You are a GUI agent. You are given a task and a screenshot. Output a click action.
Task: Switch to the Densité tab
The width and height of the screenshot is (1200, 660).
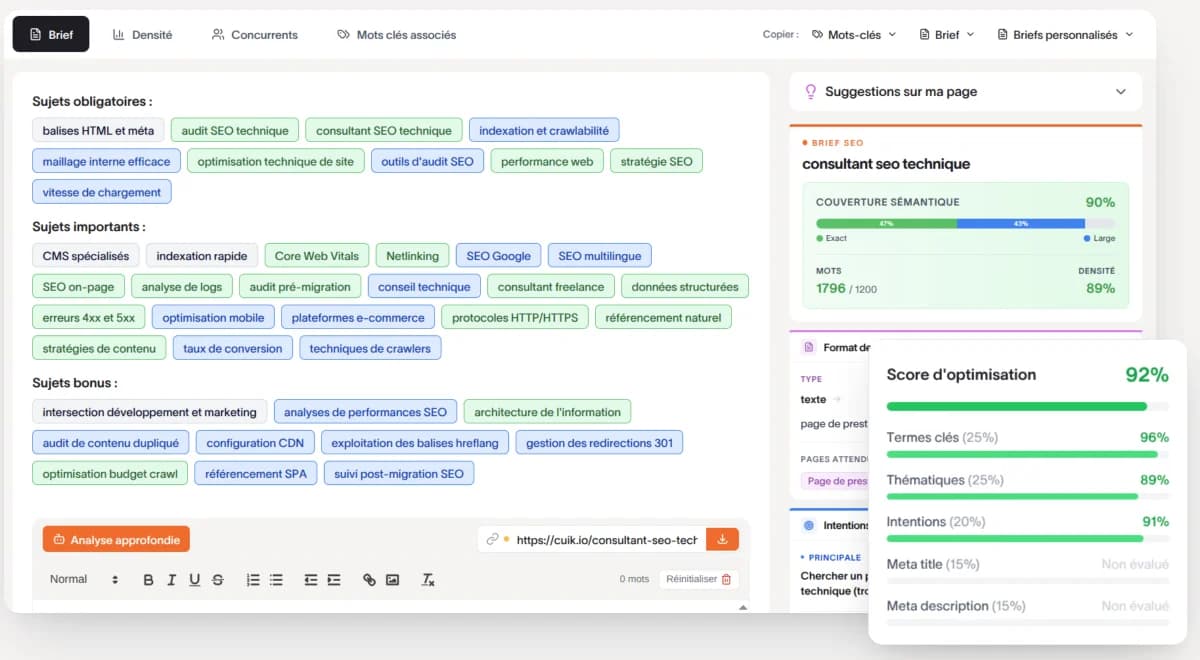tap(142, 34)
